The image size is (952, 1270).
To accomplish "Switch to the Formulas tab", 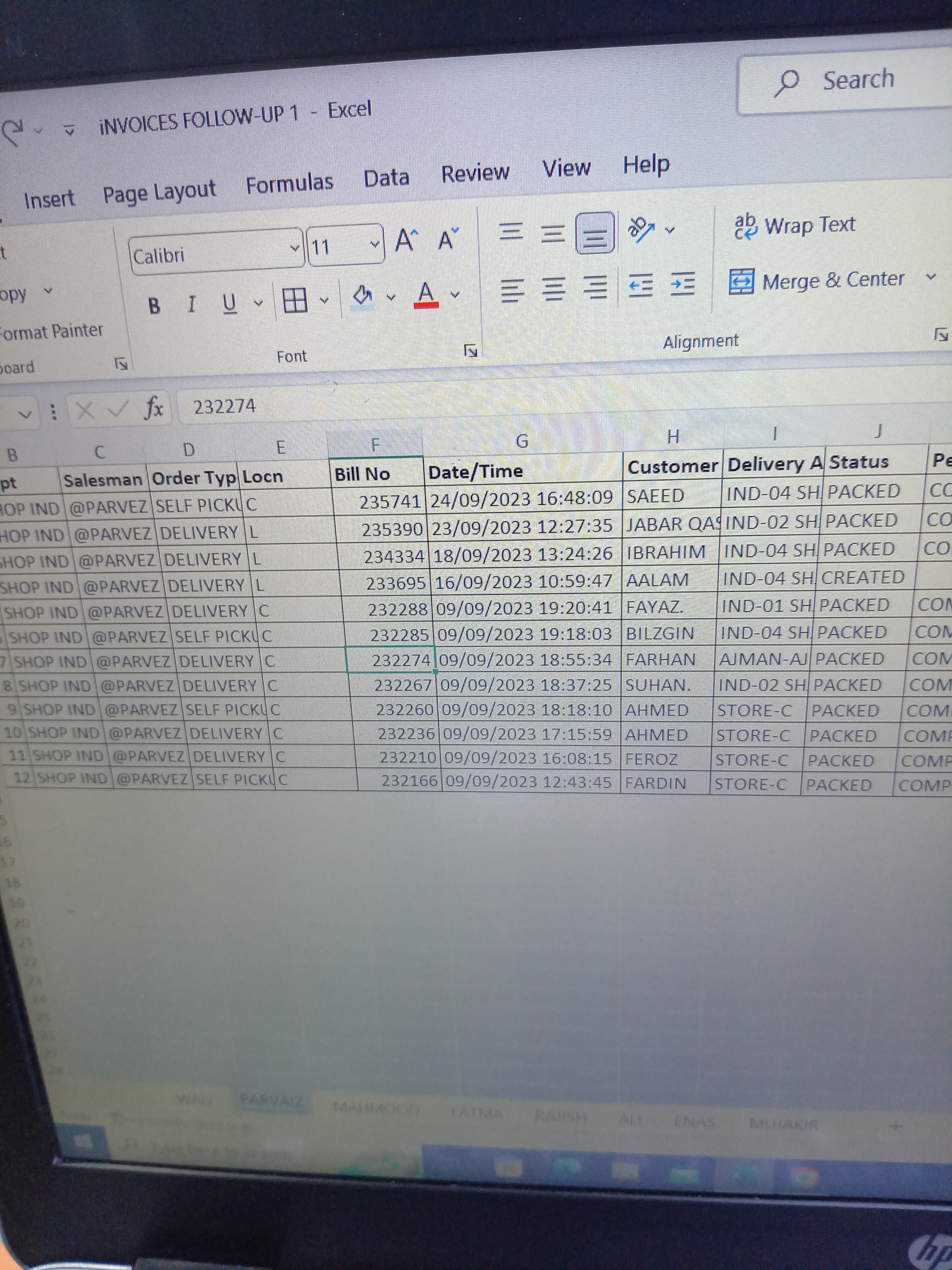I will pyautogui.click(x=289, y=183).
